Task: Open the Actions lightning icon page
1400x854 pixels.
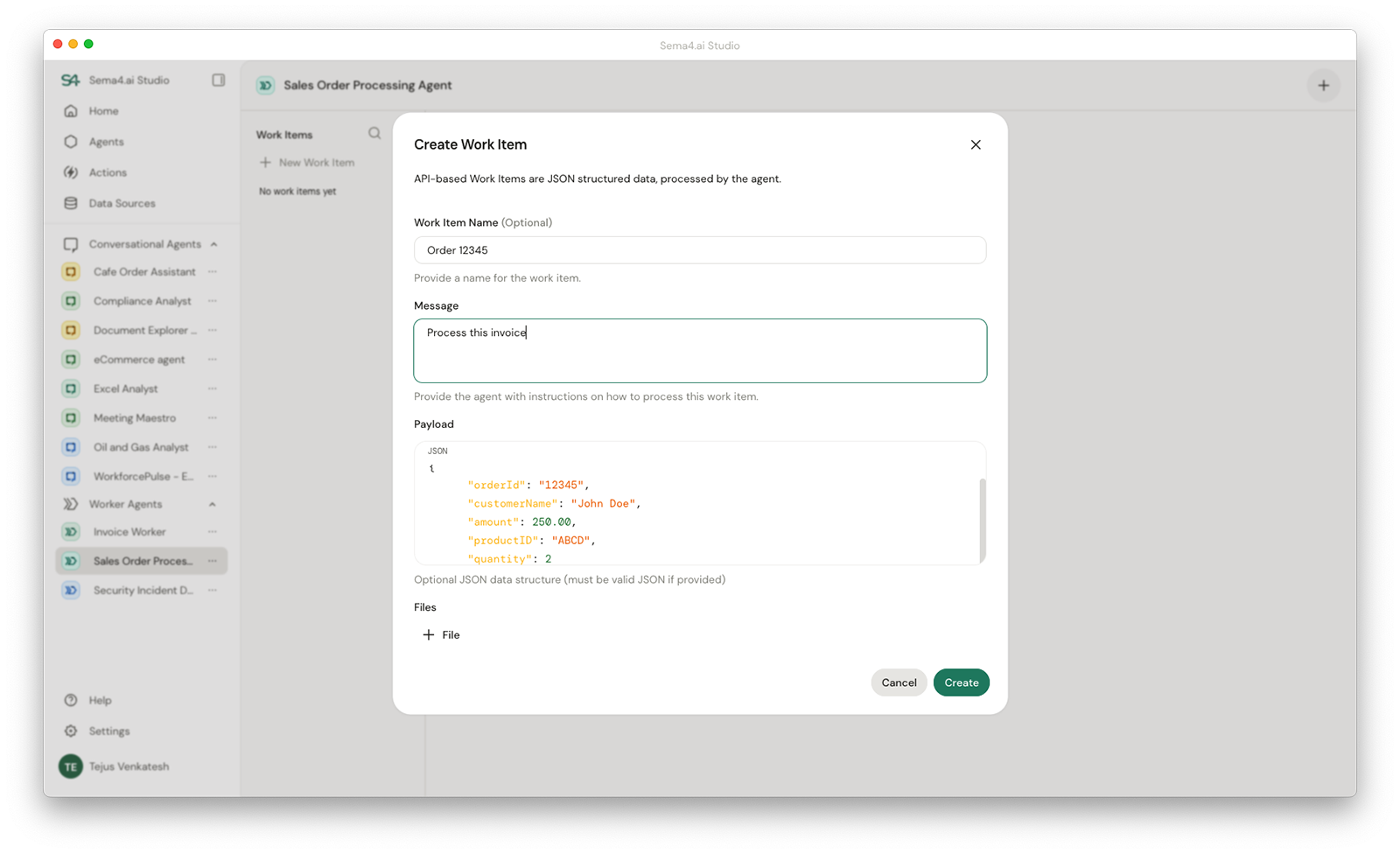Action: (71, 172)
